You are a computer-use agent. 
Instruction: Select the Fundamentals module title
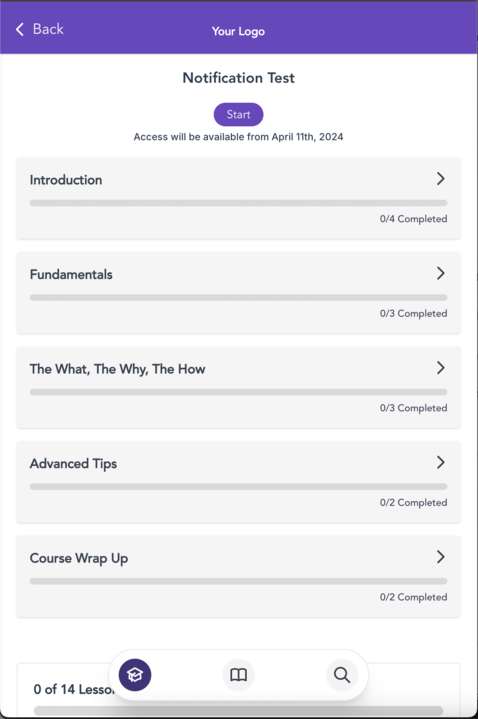tap(71, 274)
